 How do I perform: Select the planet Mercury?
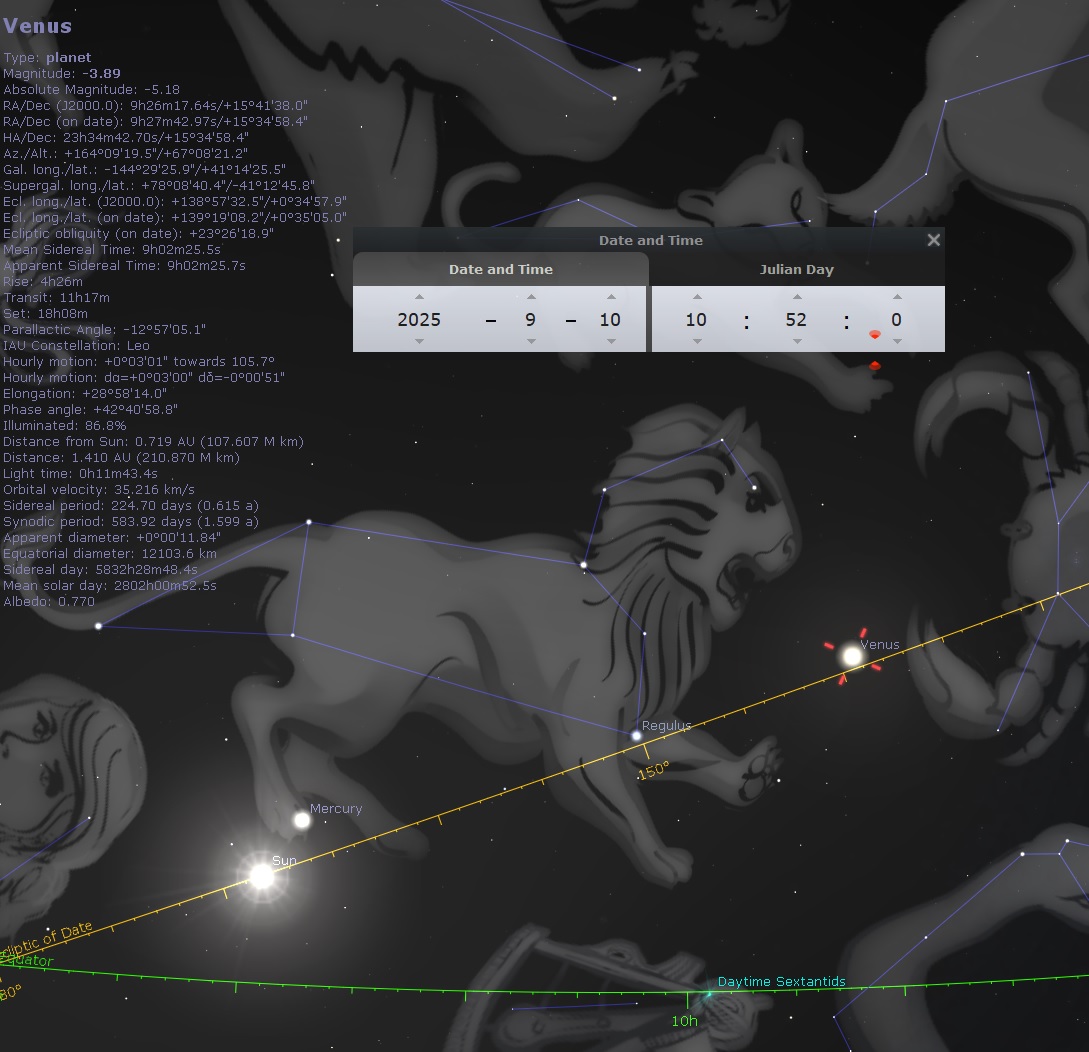301,821
